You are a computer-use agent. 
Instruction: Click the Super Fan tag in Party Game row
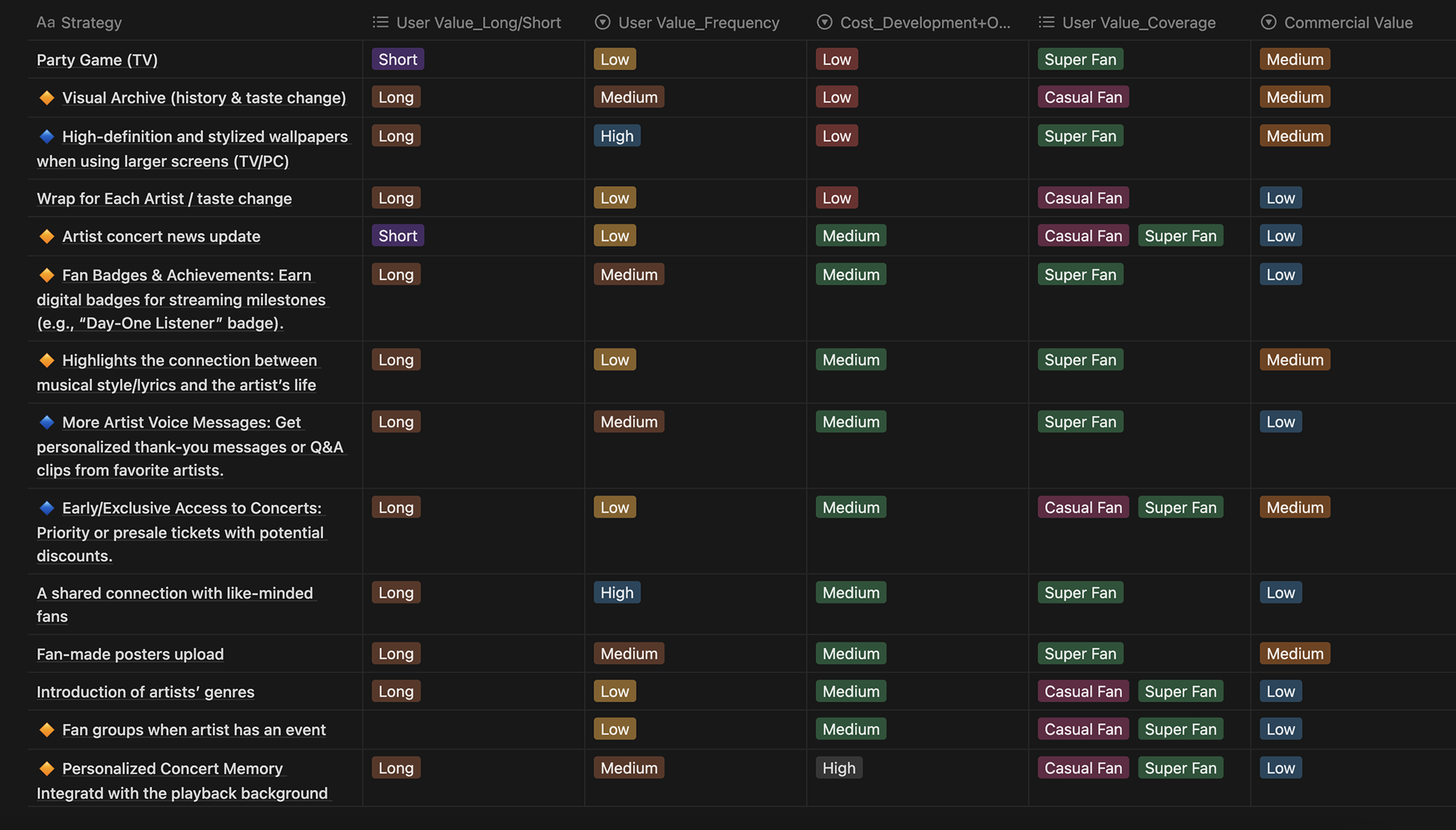tap(1080, 59)
